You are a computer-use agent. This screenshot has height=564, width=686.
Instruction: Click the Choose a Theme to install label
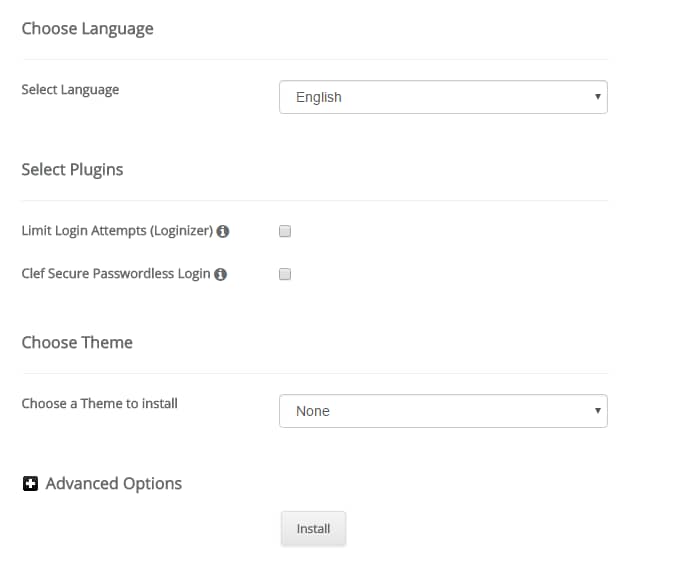(x=100, y=403)
